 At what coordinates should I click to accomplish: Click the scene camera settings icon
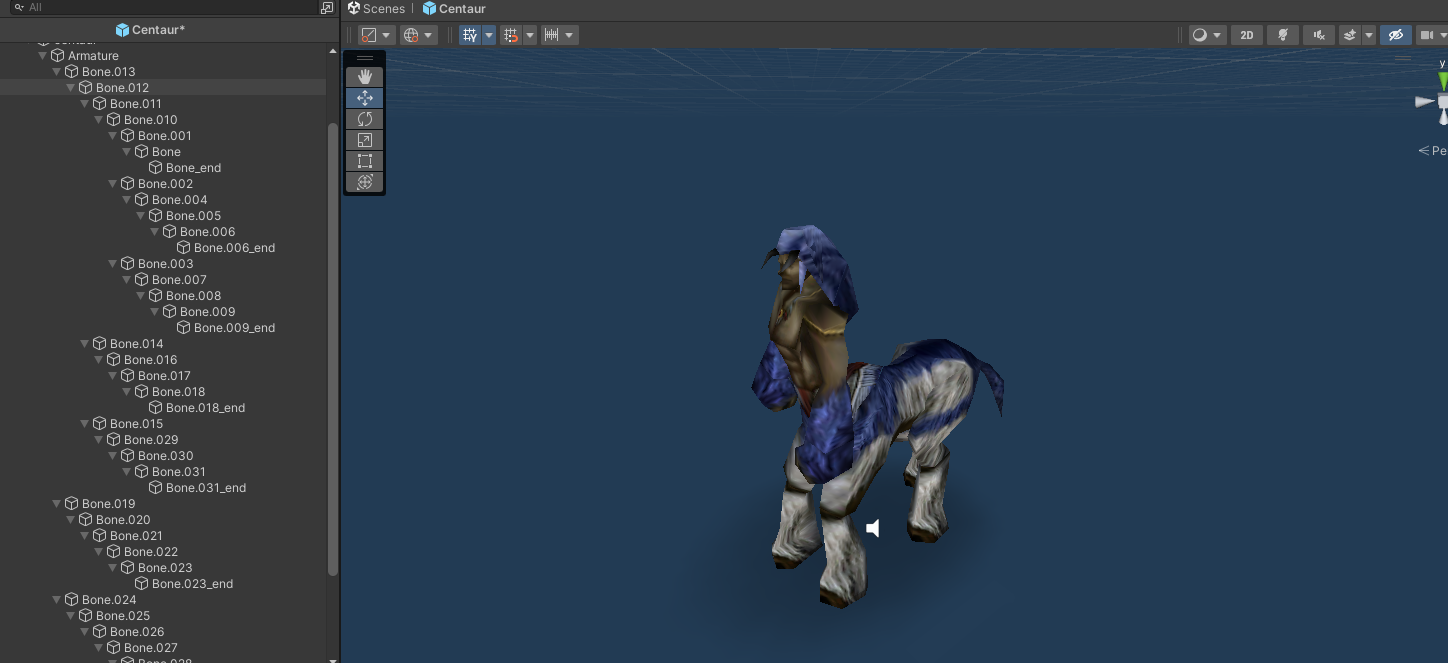click(1427, 35)
